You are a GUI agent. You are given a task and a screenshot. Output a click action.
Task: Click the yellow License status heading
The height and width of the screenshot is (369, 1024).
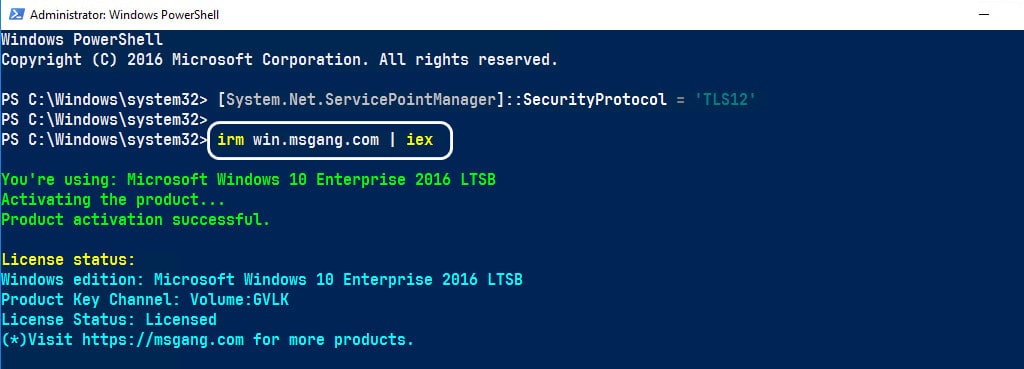68,259
